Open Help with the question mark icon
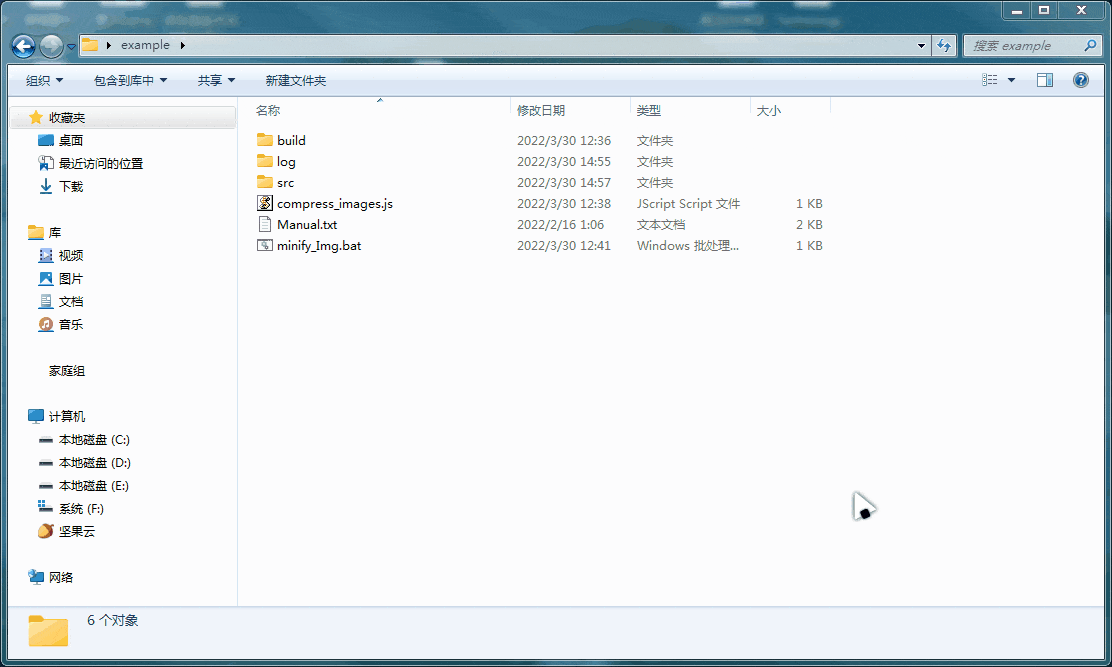Viewport: 1112px width, 667px height. 1081,80
